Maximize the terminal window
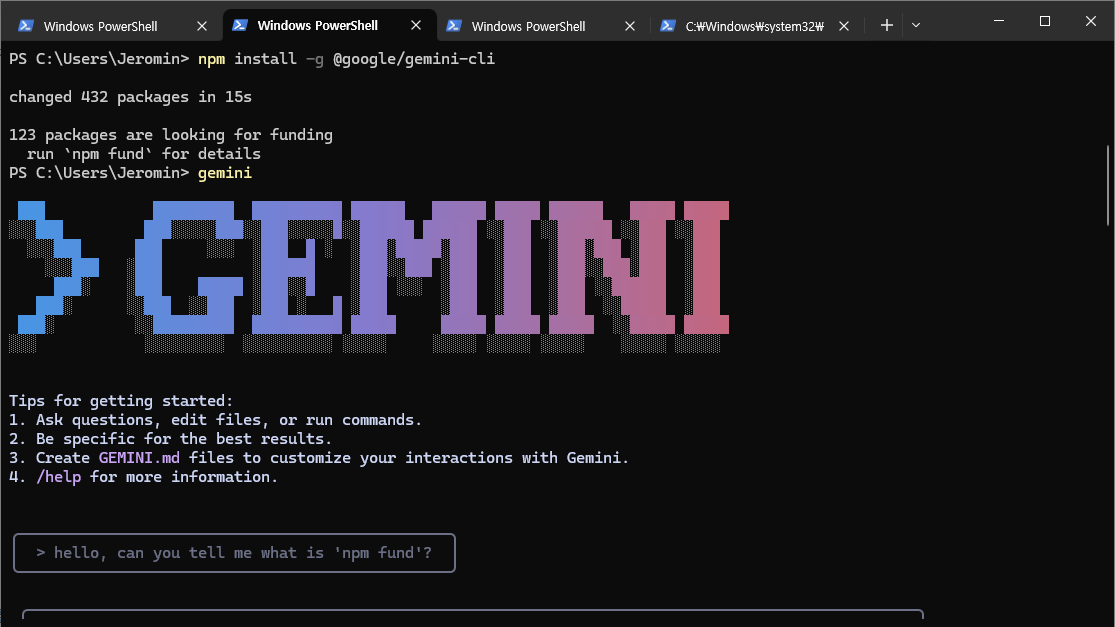 click(1045, 21)
